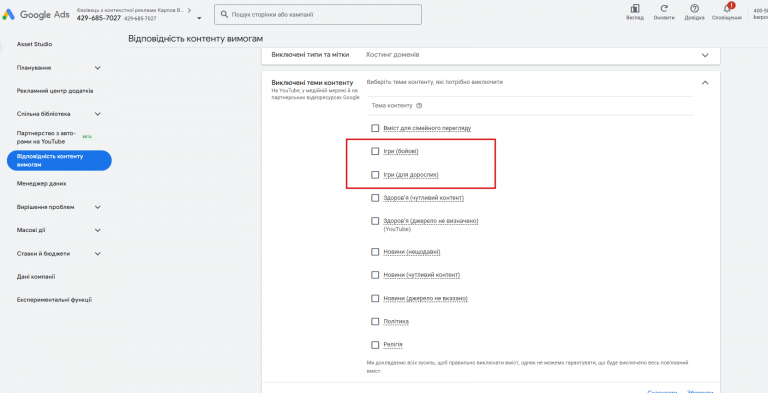The height and width of the screenshot is (393, 768).
Task: Check the Політика checkbox
Action: 375,321
